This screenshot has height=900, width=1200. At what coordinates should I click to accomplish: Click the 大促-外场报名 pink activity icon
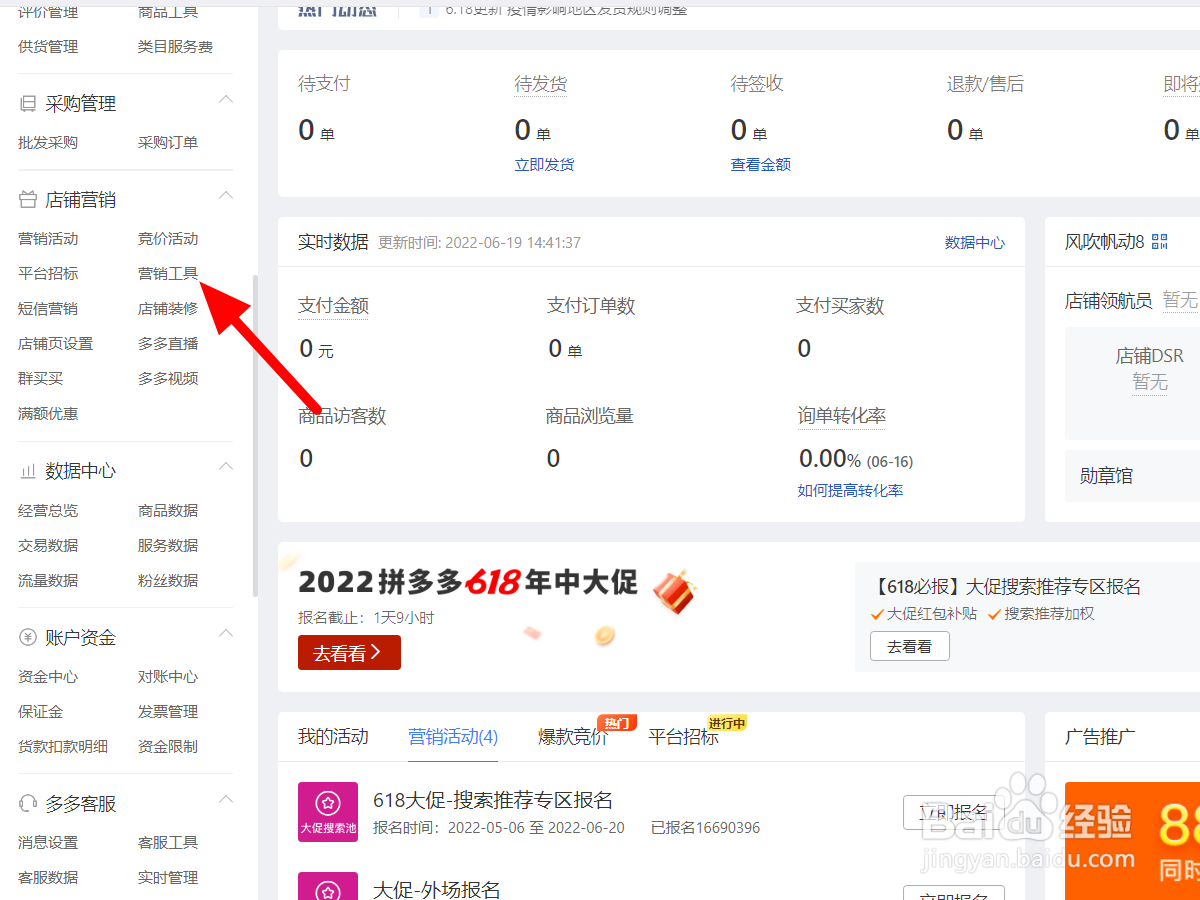[328, 886]
